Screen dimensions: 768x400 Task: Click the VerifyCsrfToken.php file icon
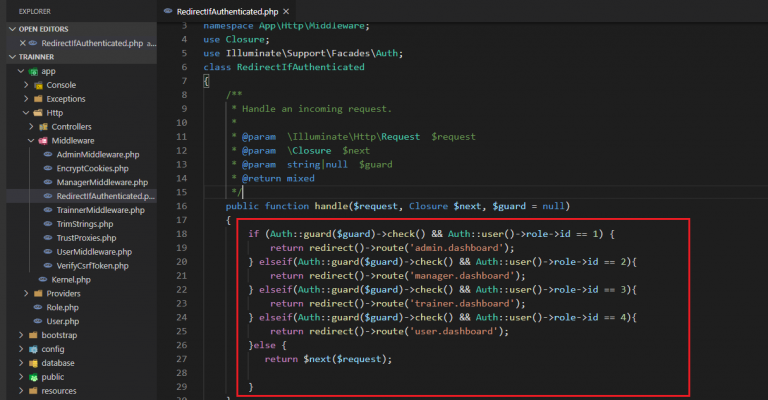(48, 265)
